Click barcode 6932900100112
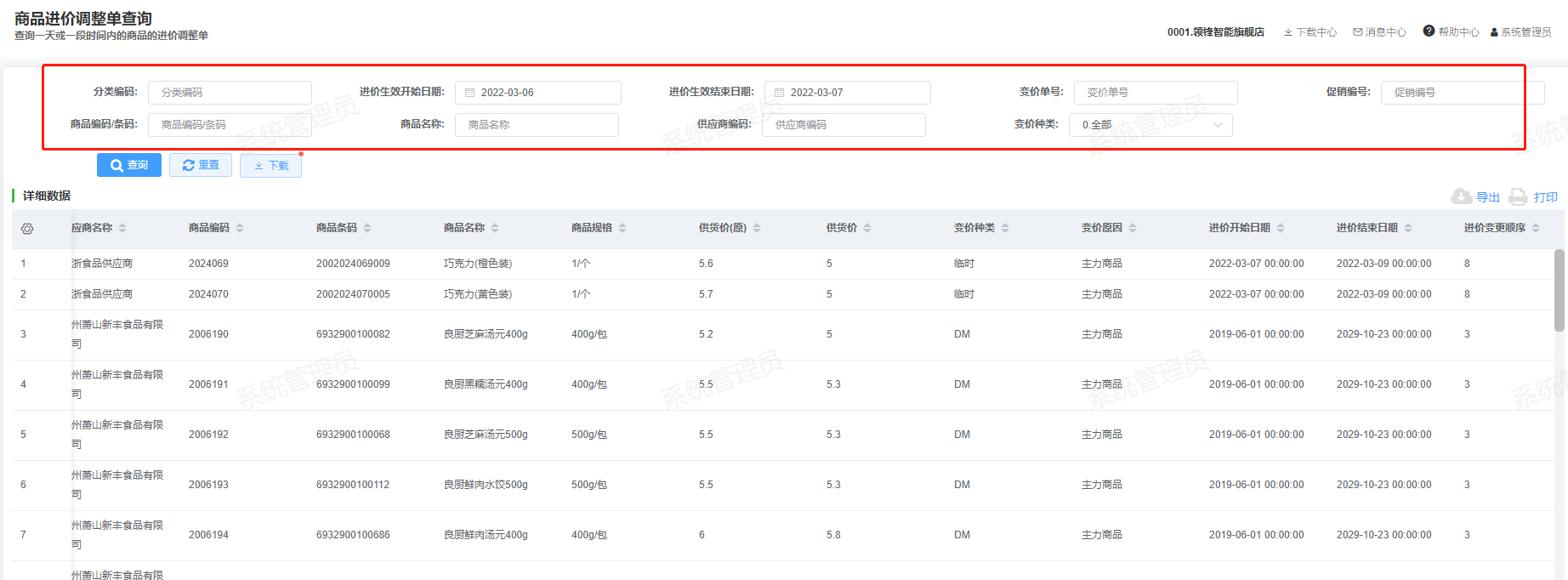Viewport: 1568px width, 580px height. (353, 485)
